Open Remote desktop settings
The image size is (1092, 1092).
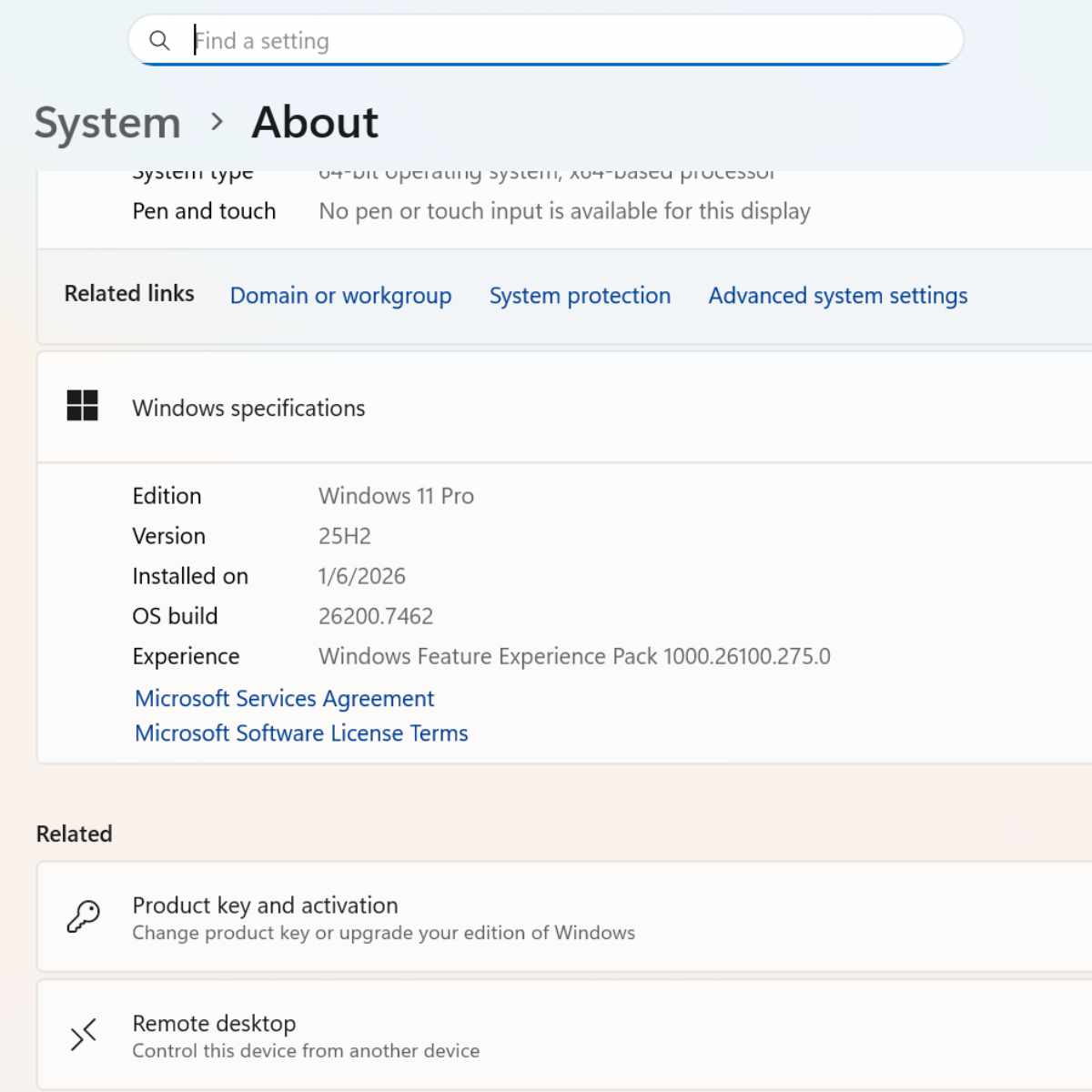(x=564, y=1036)
